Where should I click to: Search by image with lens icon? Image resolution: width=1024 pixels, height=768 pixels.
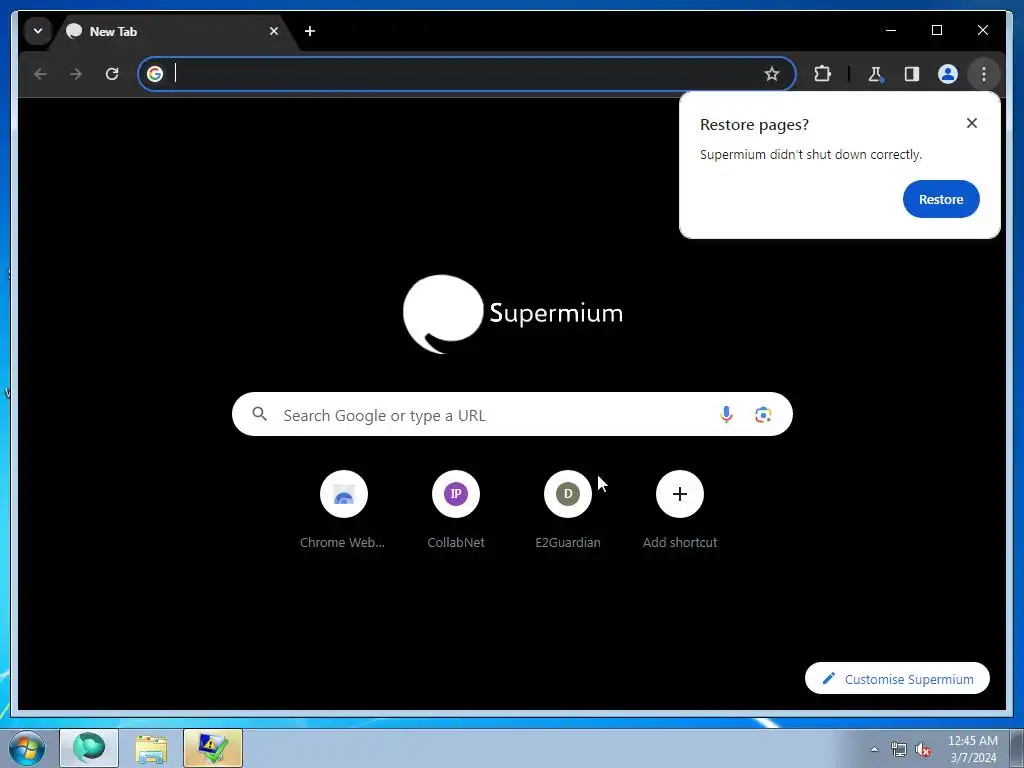coord(763,414)
